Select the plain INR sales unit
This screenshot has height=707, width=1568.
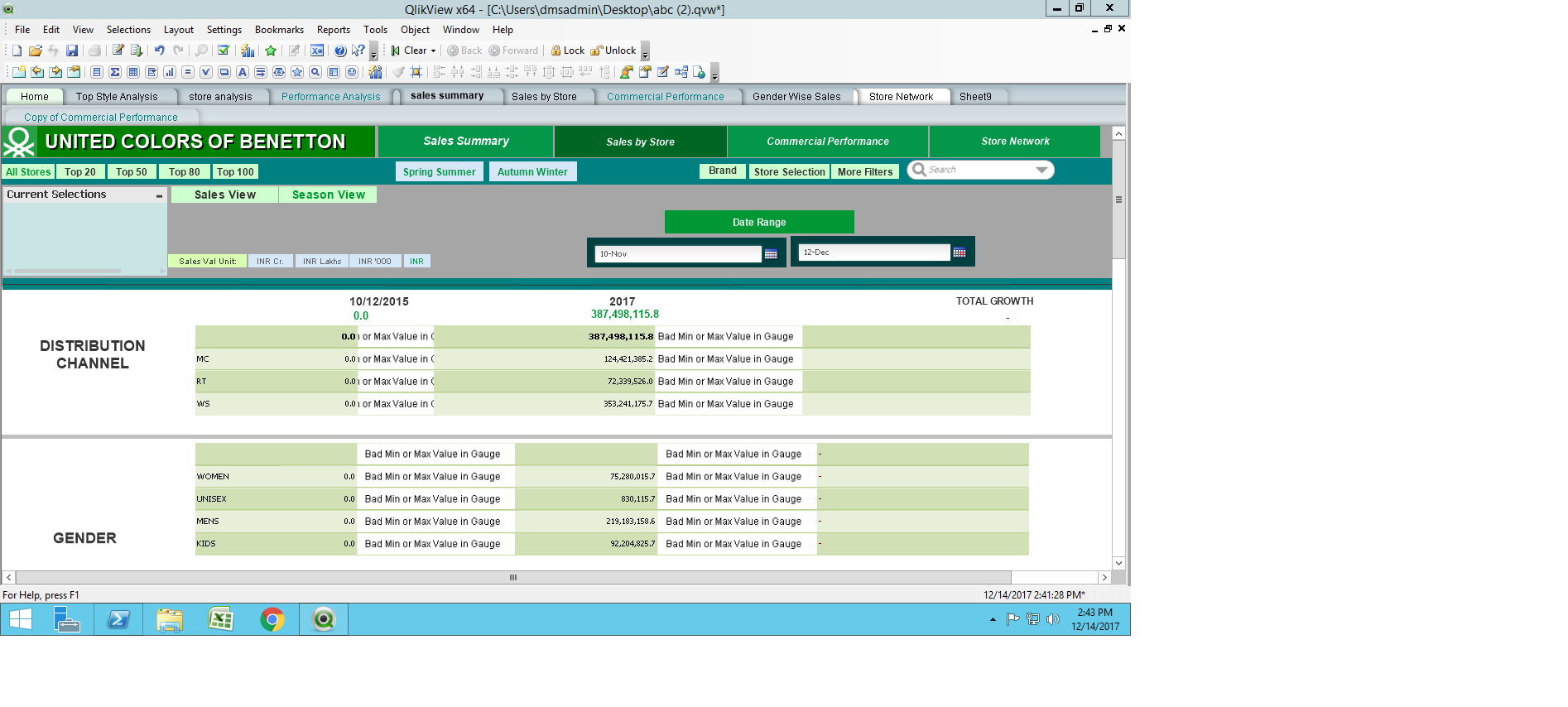coord(416,261)
